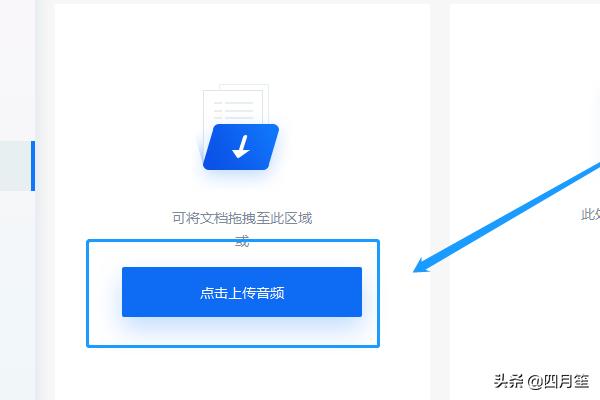Click the soft shadow beneath upload button

(241, 325)
